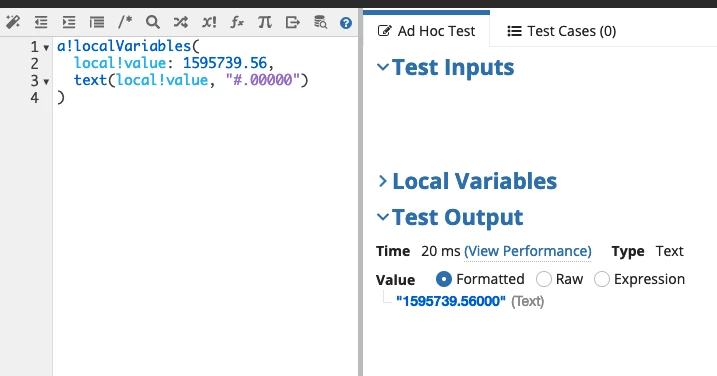Click the (Text) type annotation
The image size is (717, 376).
coord(527,301)
